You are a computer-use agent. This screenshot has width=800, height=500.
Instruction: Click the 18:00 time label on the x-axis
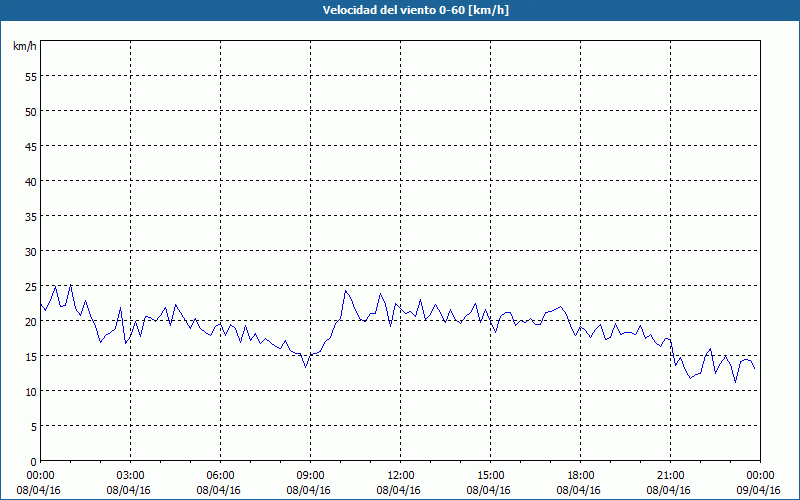click(x=580, y=476)
